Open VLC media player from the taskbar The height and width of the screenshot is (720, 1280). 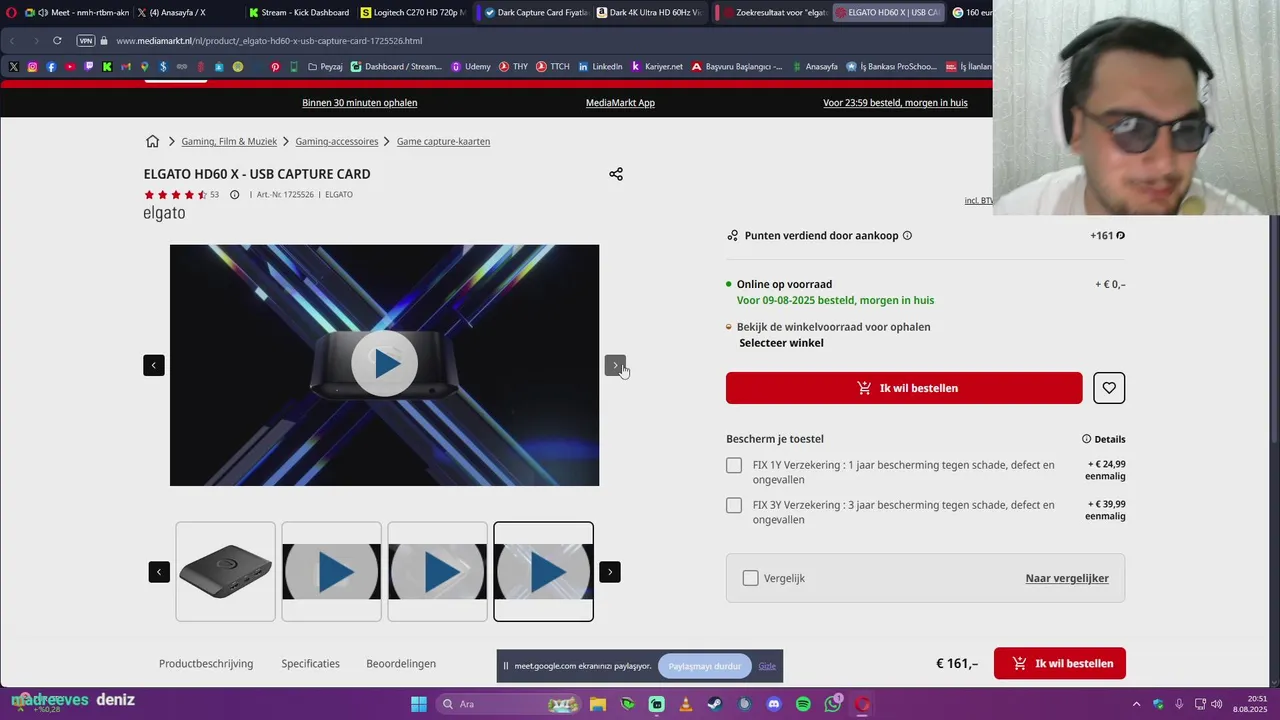(685, 704)
